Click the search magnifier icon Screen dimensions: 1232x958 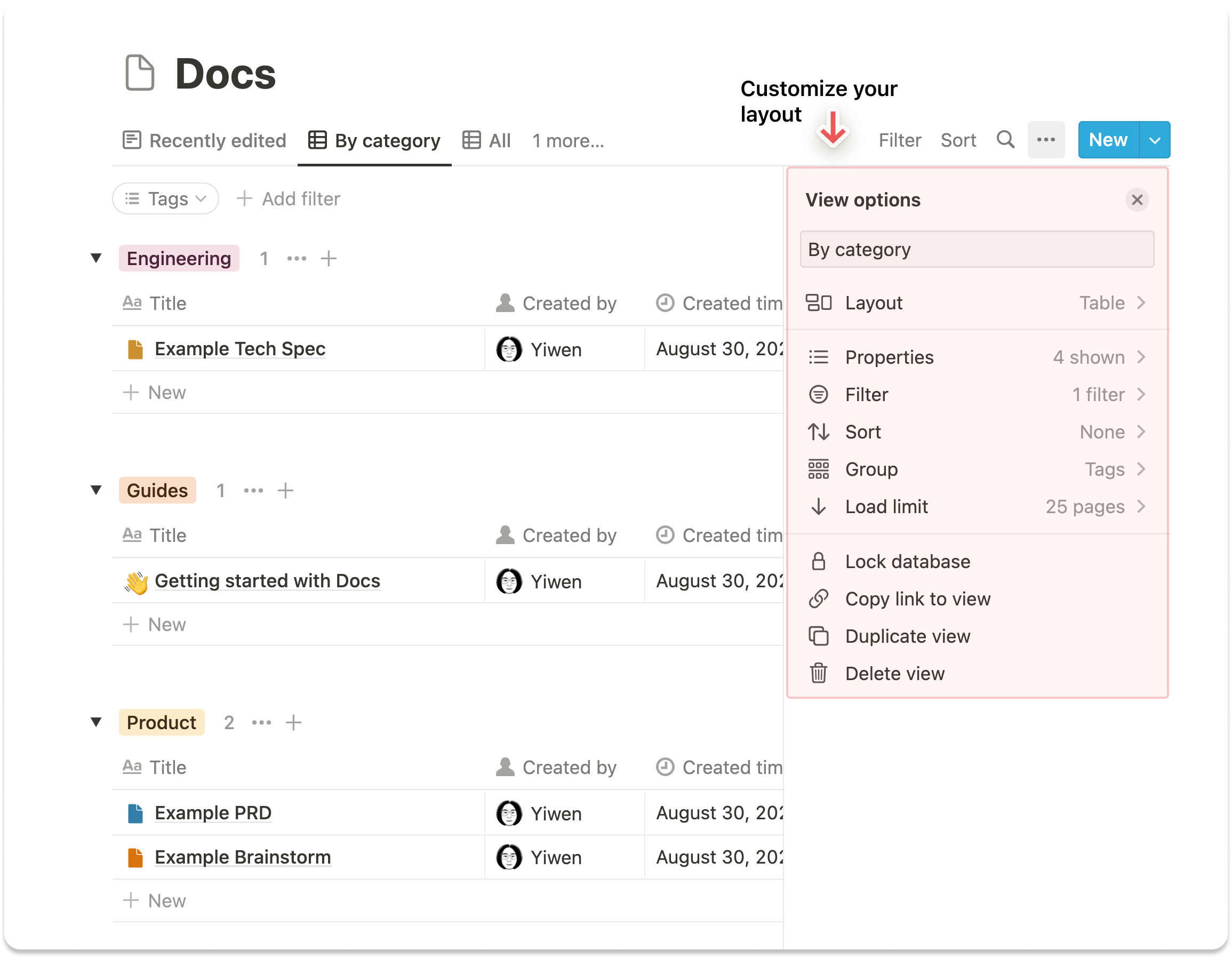point(1005,139)
